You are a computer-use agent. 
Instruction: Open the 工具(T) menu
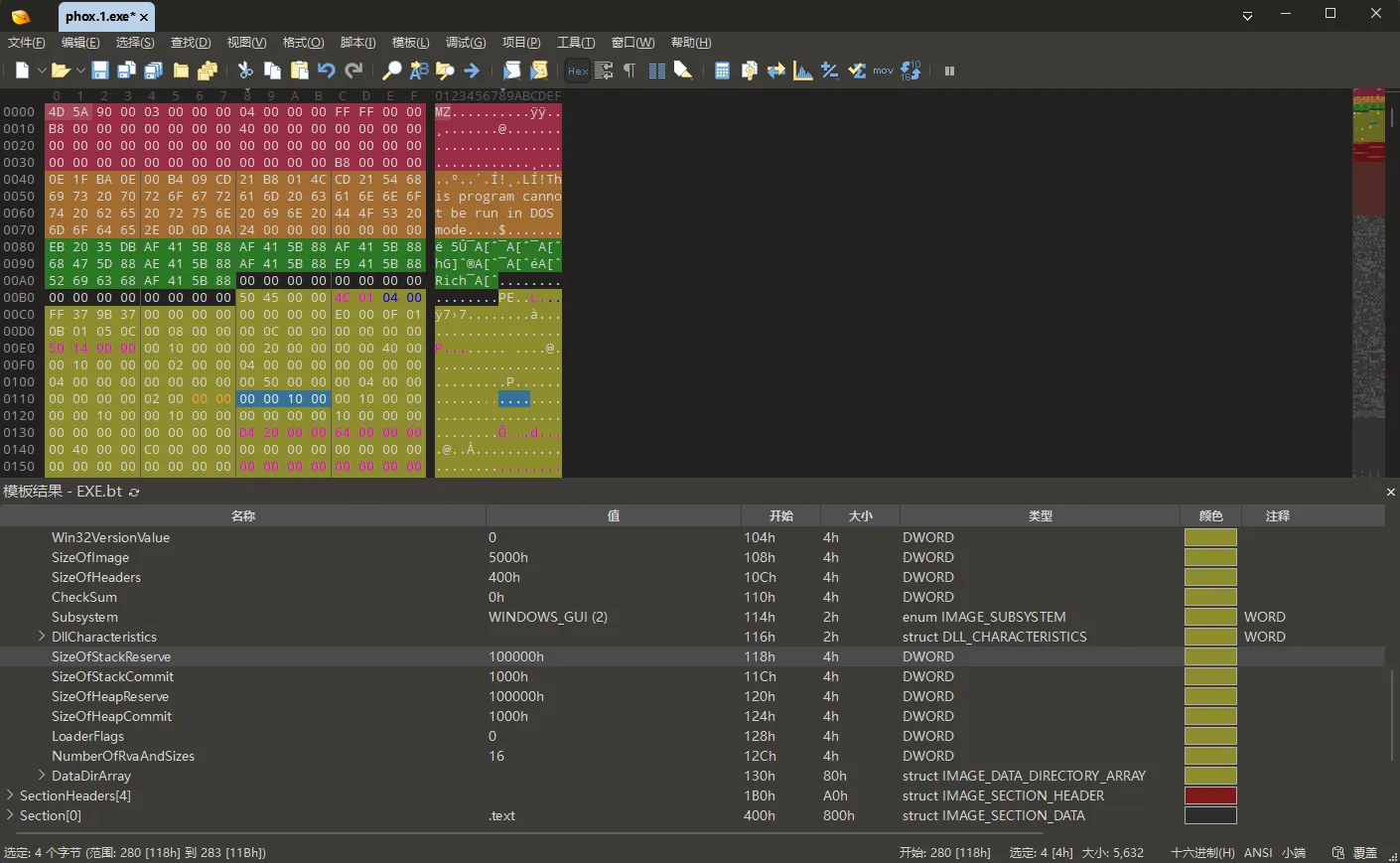point(576,43)
